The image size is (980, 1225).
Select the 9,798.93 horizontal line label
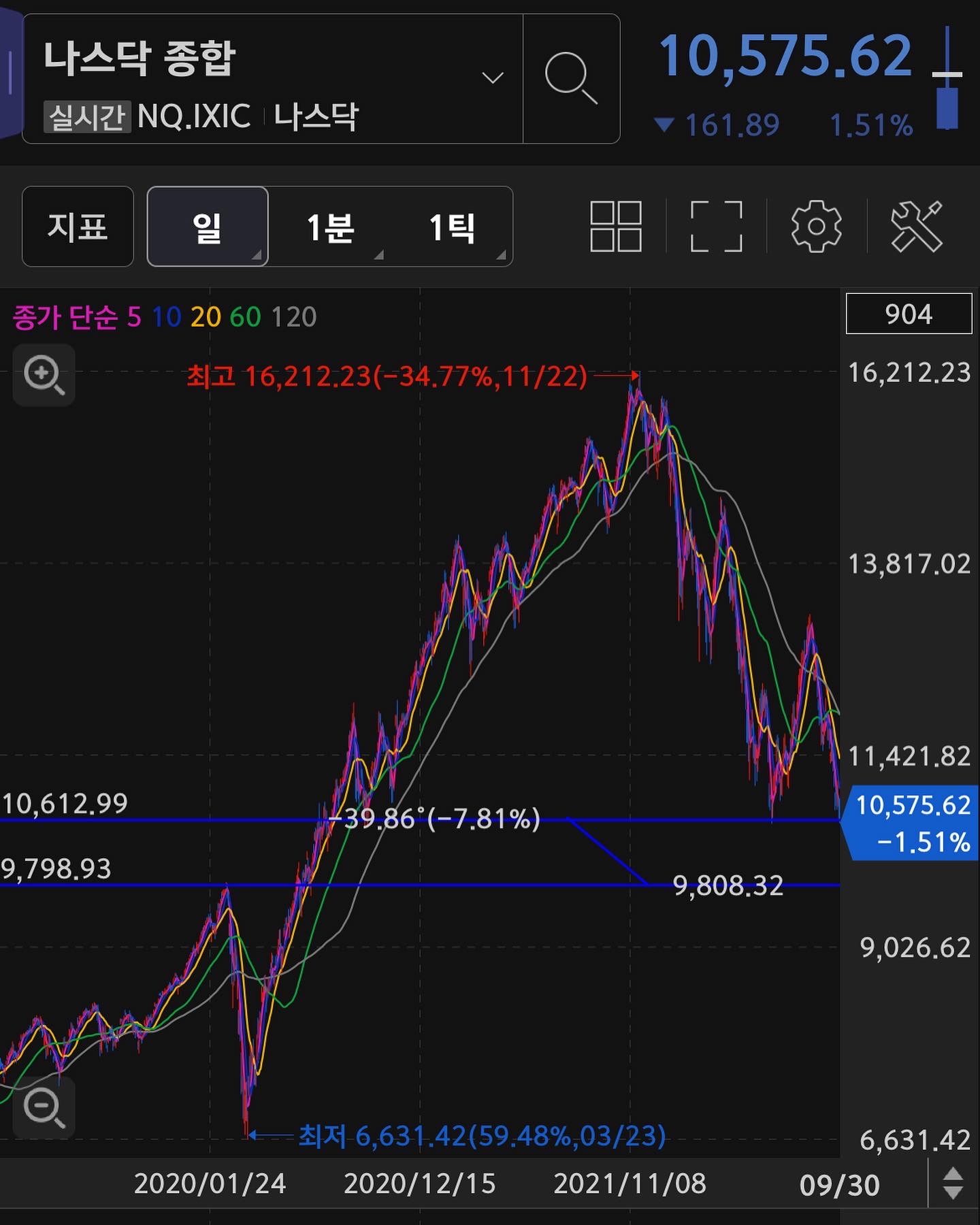coord(56,869)
